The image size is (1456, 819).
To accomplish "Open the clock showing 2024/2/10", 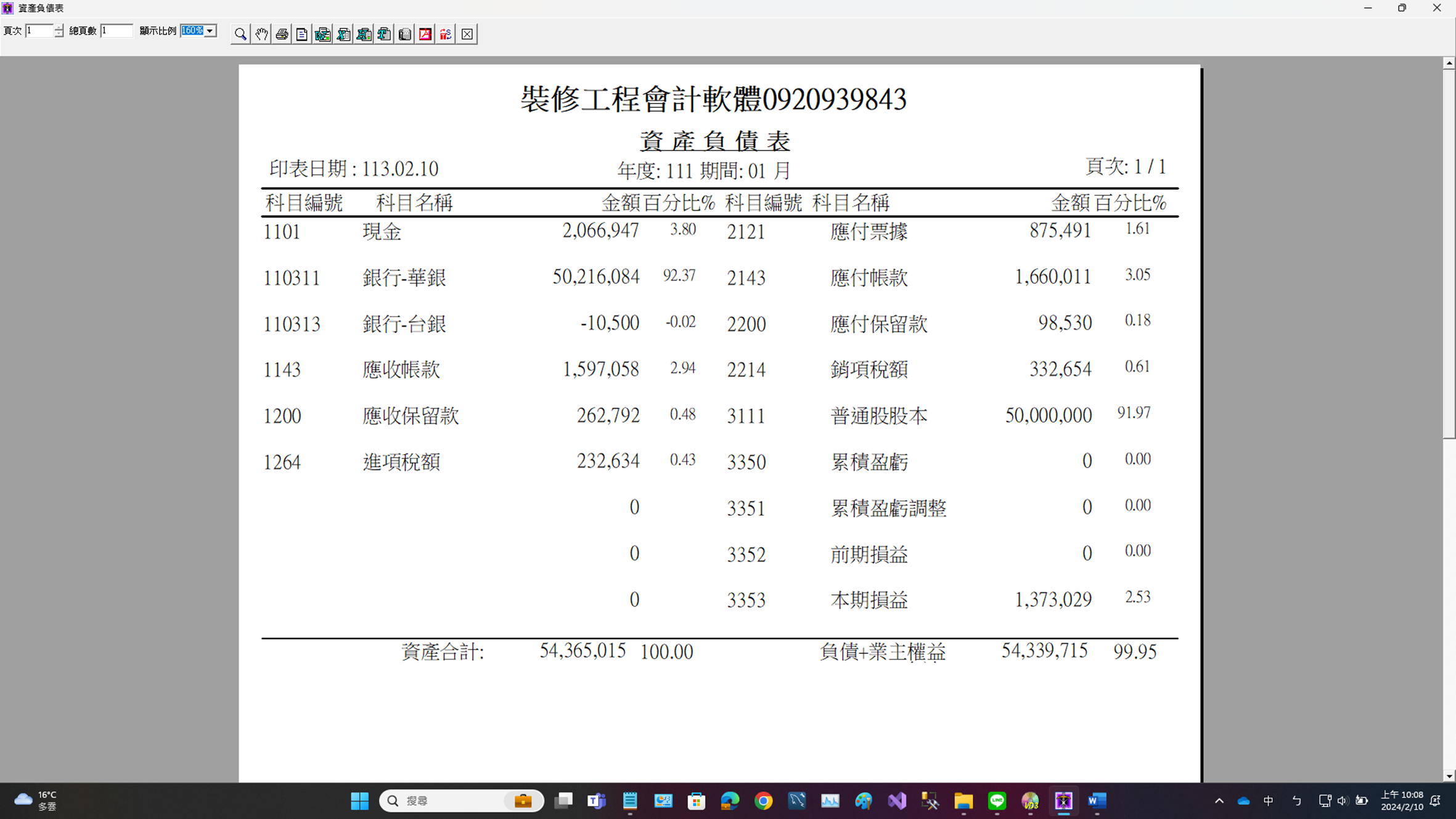I will 1402,801.
